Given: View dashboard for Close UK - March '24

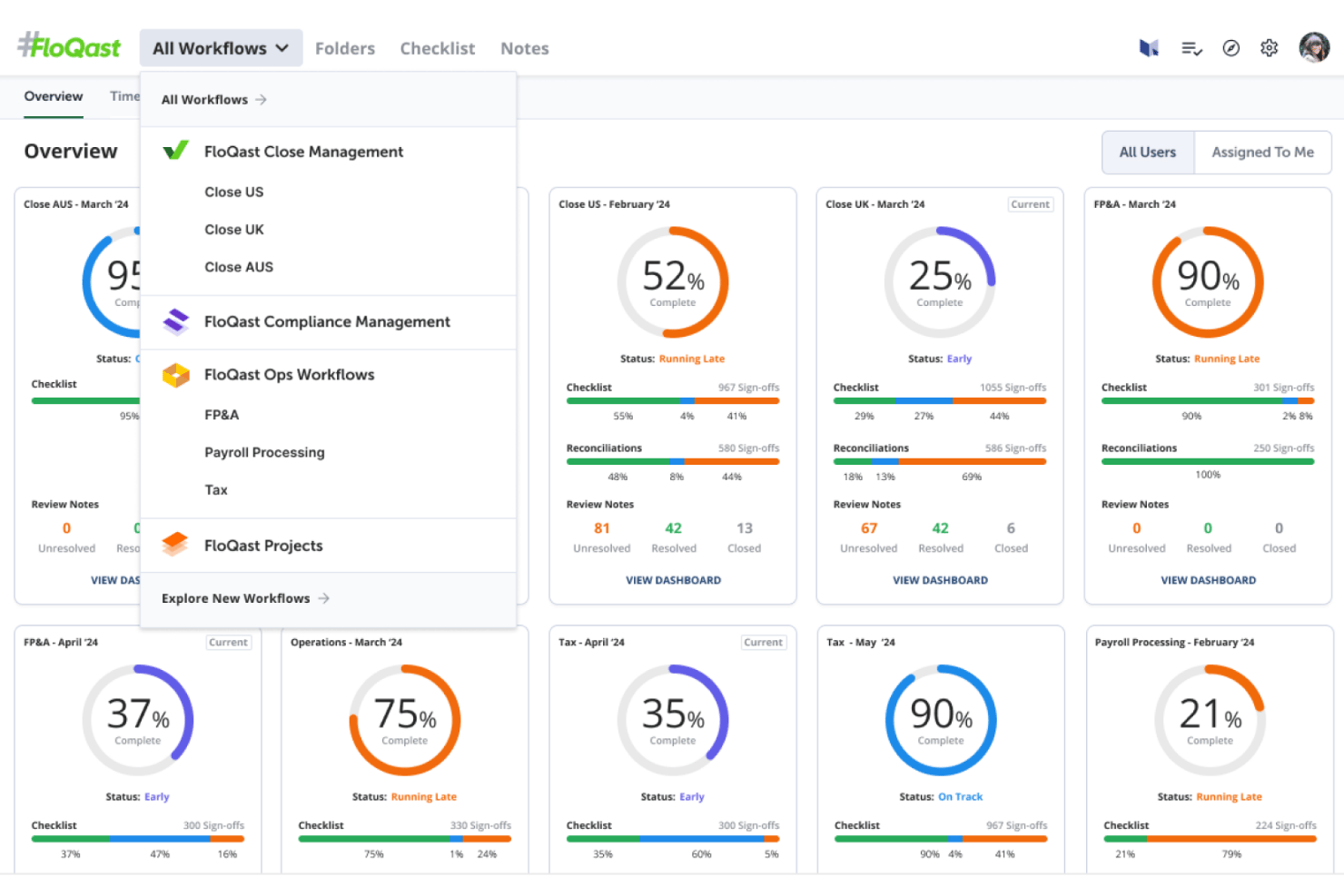Looking at the screenshot, I should point(940,580).
